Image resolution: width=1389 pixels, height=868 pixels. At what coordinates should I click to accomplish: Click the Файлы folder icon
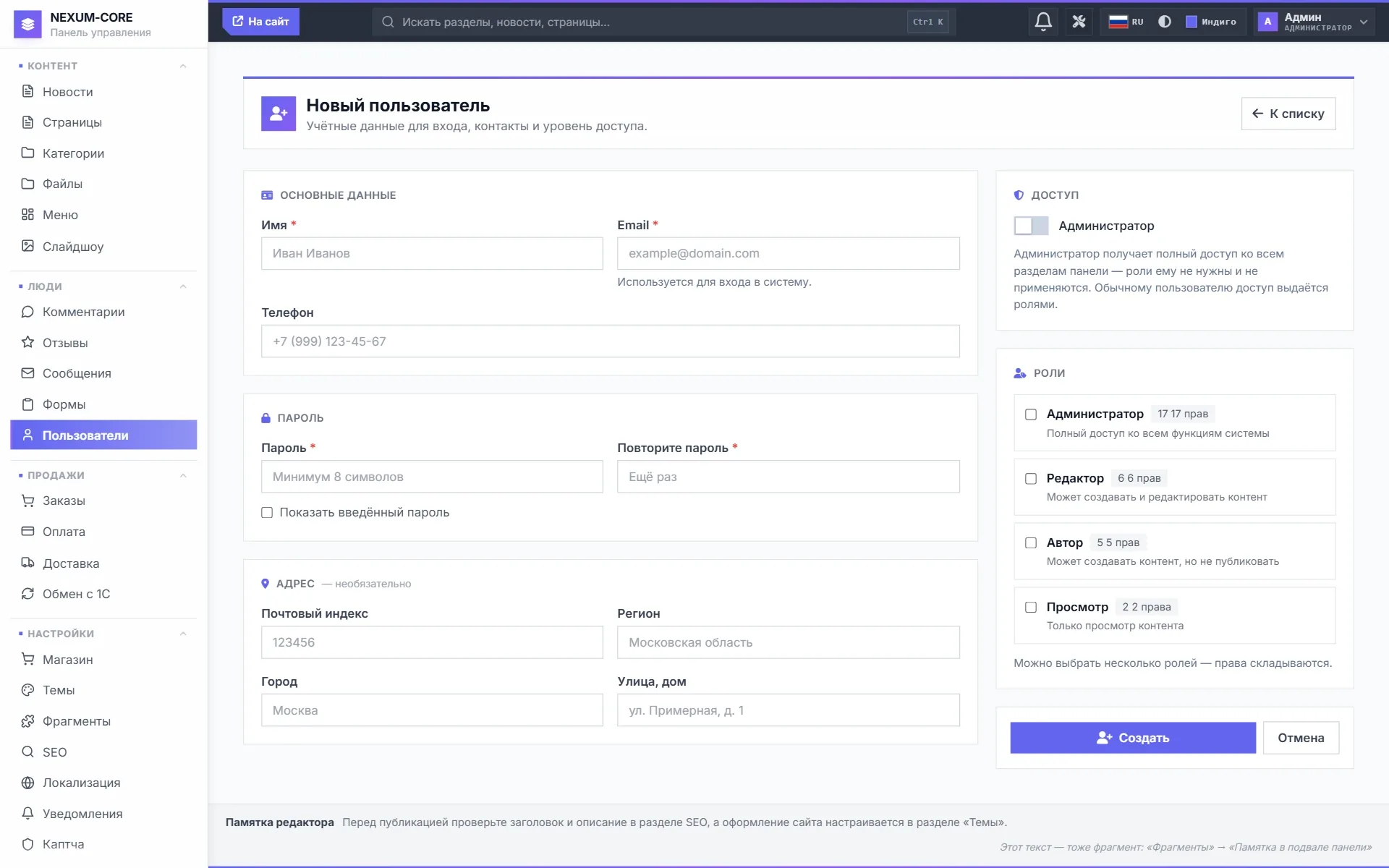click(27, 184)
